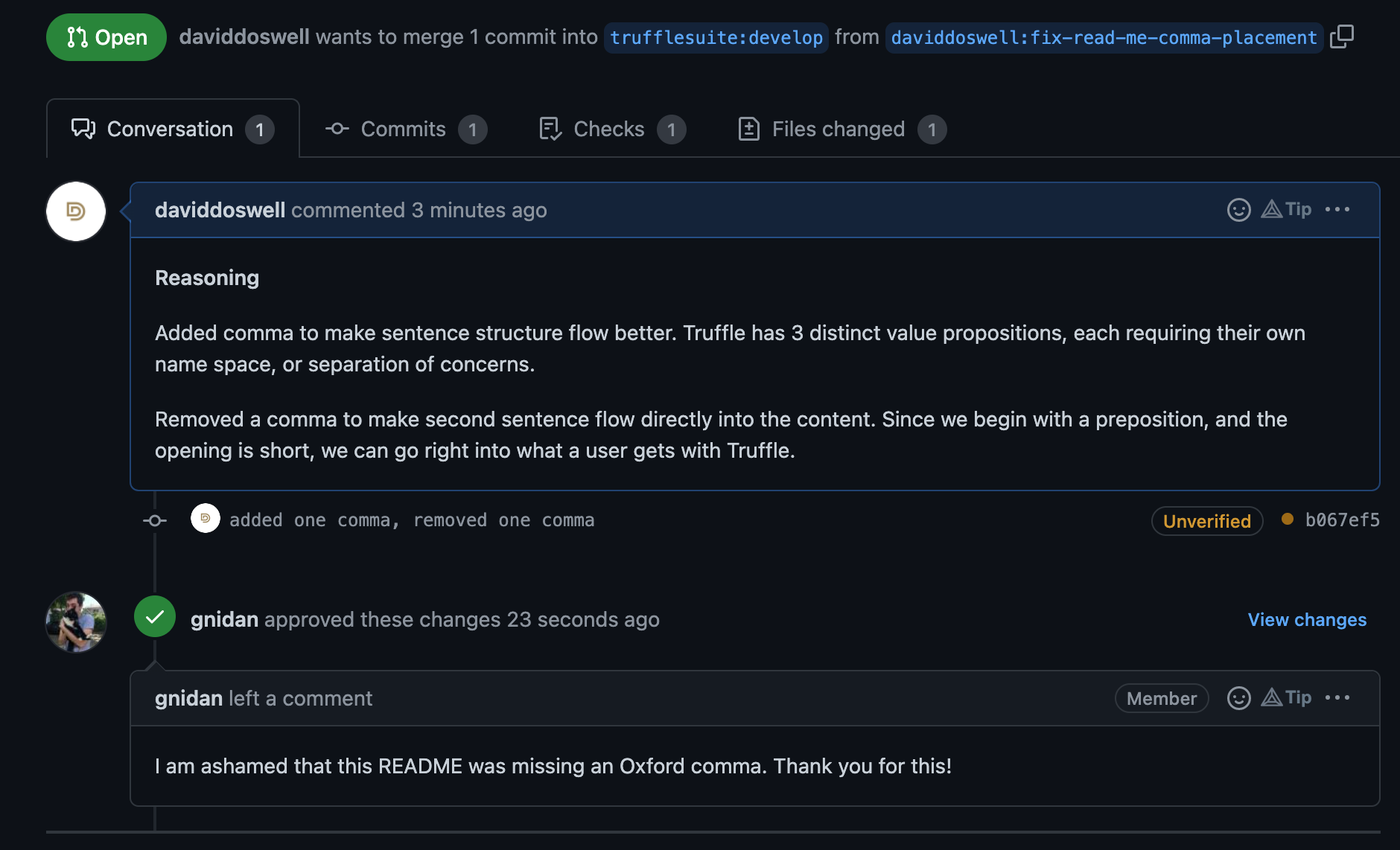
Task: Click the Tip icon on gnidan's comment
Action: tap(1288, 698)
